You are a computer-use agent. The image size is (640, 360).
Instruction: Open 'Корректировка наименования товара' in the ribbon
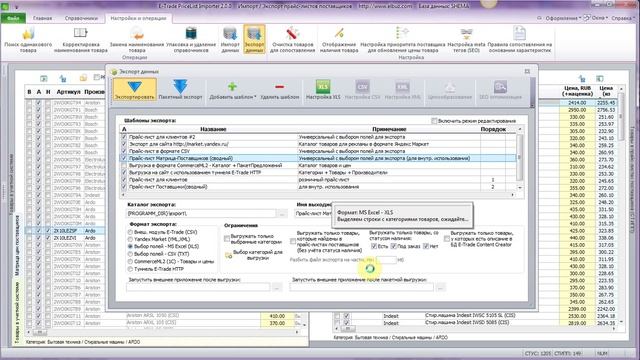80,40
